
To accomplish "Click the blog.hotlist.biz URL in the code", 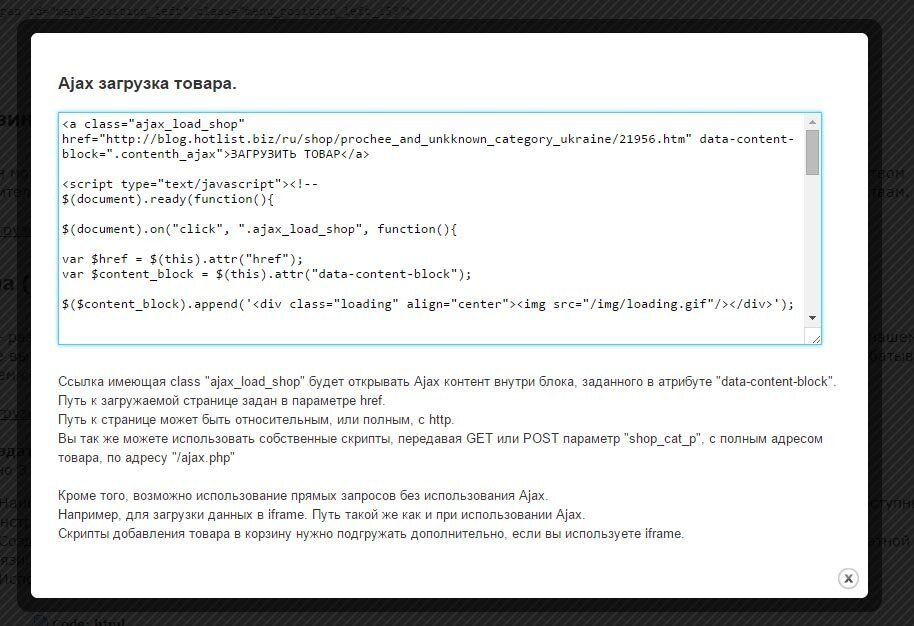I will [x=390, y=139].
